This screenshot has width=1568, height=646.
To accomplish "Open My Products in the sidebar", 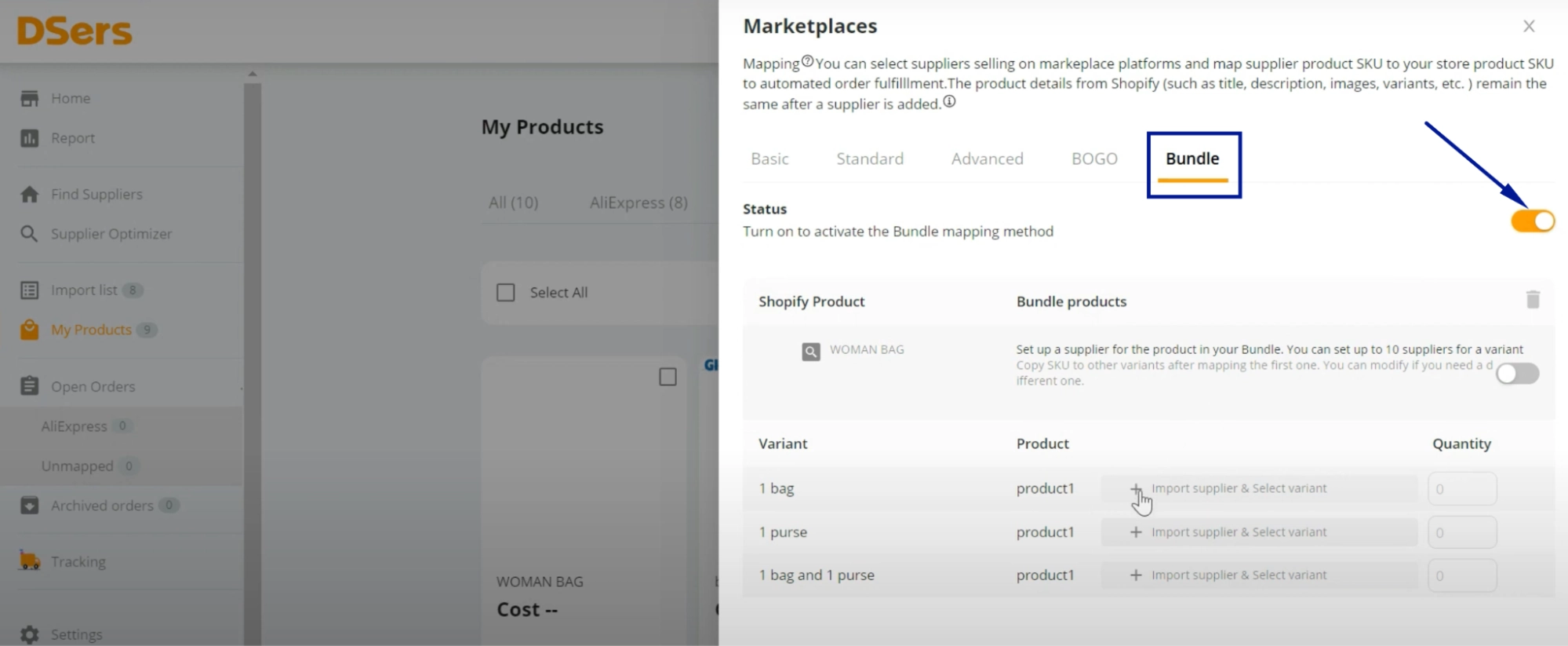I will click(x=91, y=330).
